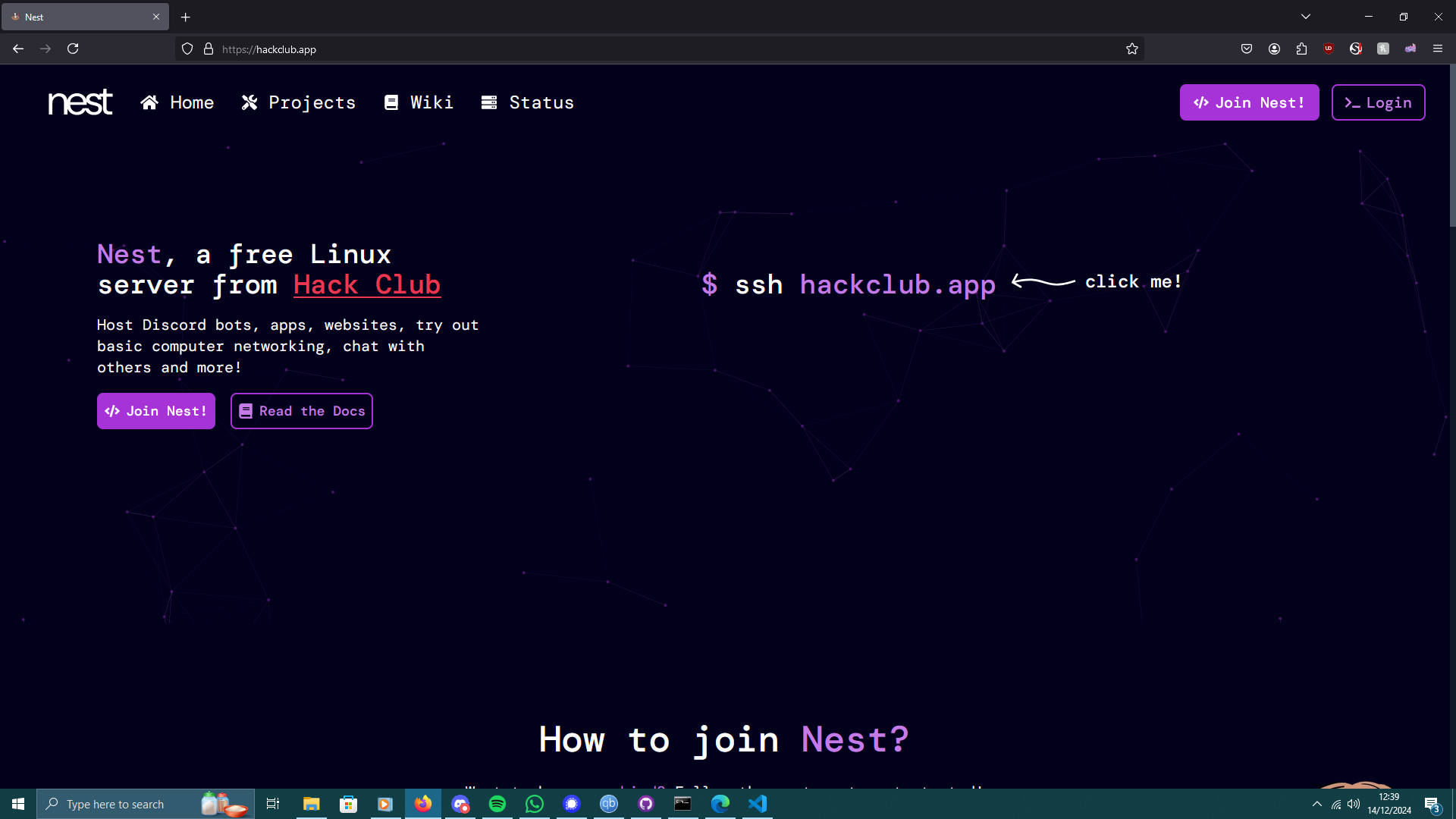
Task: Open WhatsApp from taskbar
Action: pyautogui.click(x=535, y=804)
